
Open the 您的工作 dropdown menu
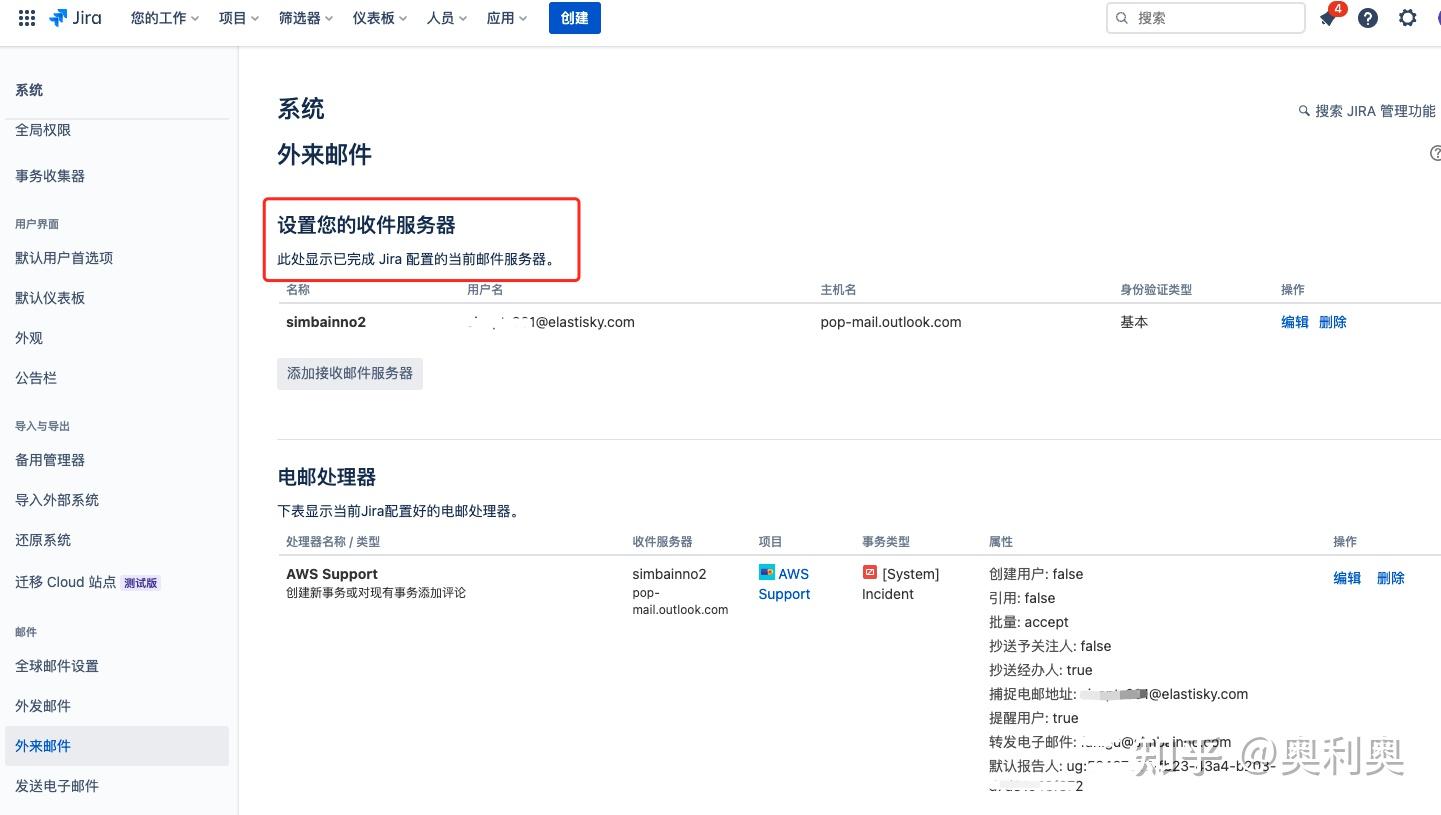pos(165,18)
